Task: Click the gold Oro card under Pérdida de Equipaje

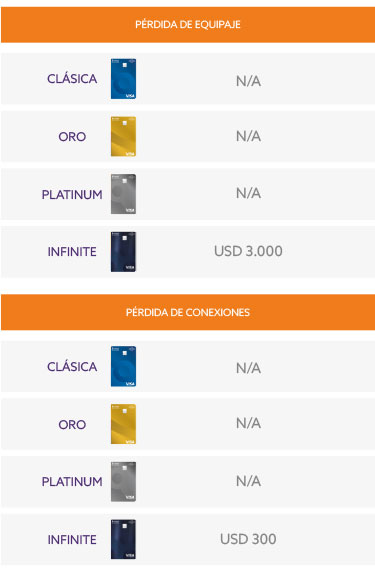Action: 124,136
